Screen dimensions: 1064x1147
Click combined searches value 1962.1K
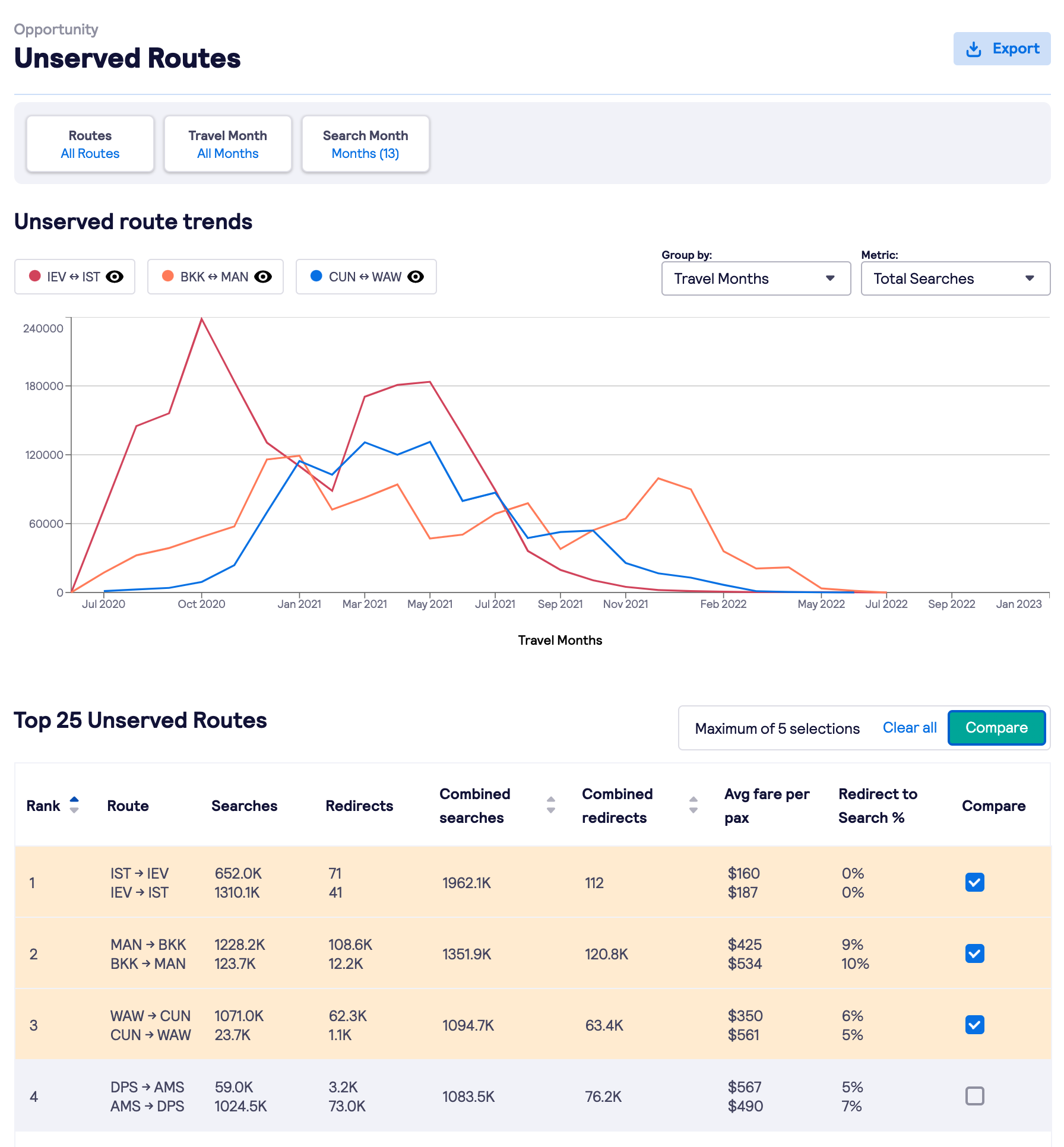click(x=467, y=883)
